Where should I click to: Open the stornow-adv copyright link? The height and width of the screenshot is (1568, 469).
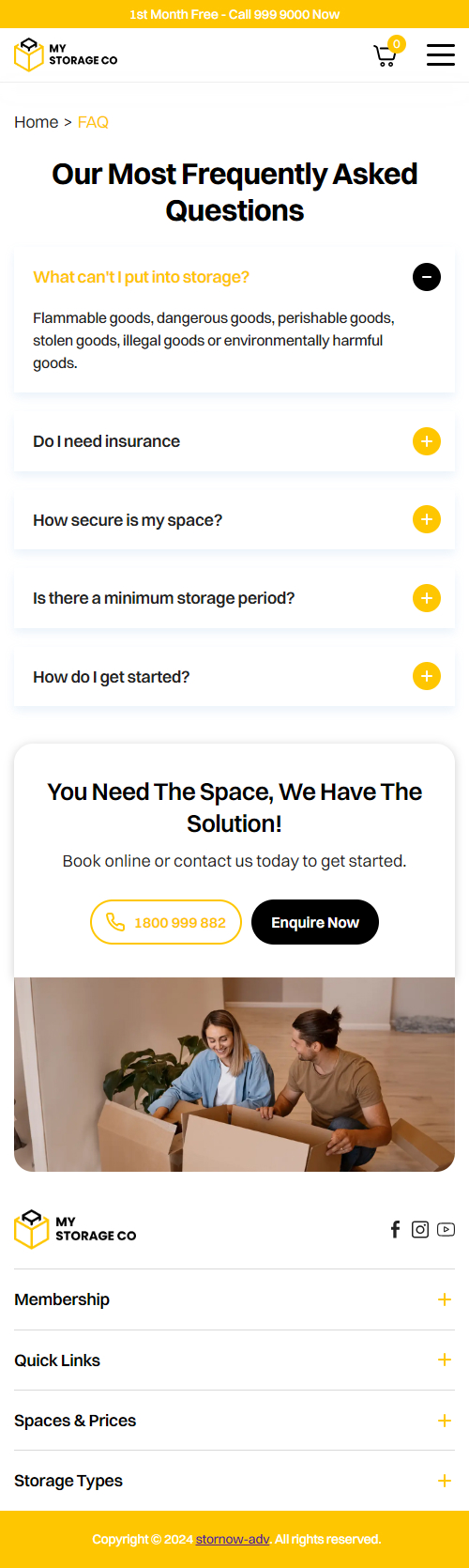point(233,1539)
